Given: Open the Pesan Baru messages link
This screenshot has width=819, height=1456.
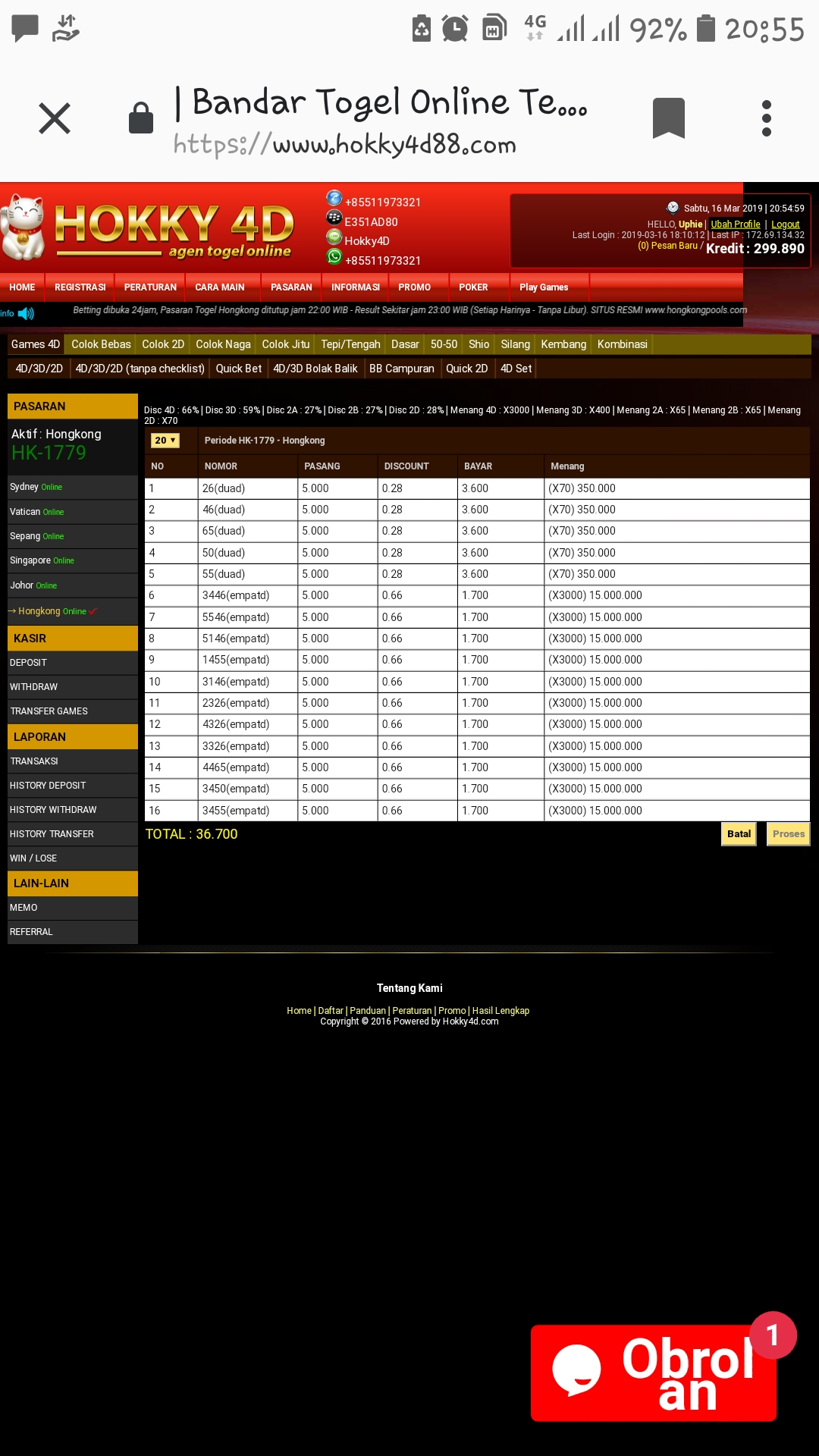Looking at the screenshot, I should (x=667, y=246).
